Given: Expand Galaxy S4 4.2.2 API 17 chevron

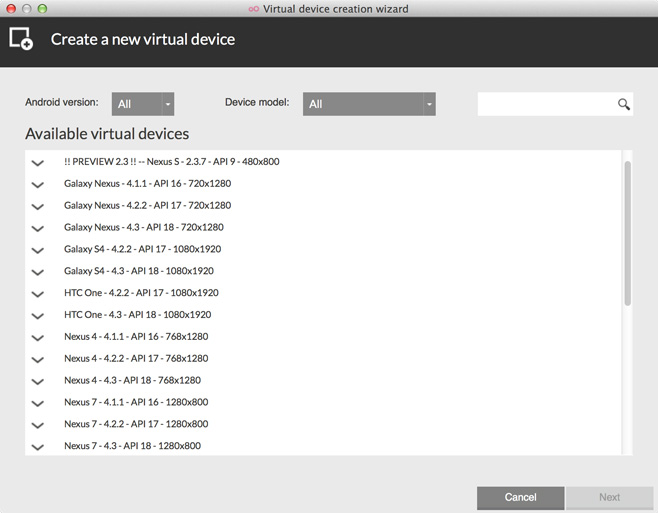Looking at the screenshot, I should coord(38,250).
